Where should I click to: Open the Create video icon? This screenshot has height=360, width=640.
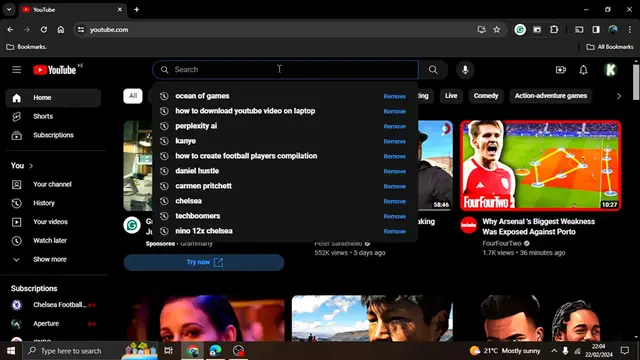pyautogui.click(x=560, y=70)
